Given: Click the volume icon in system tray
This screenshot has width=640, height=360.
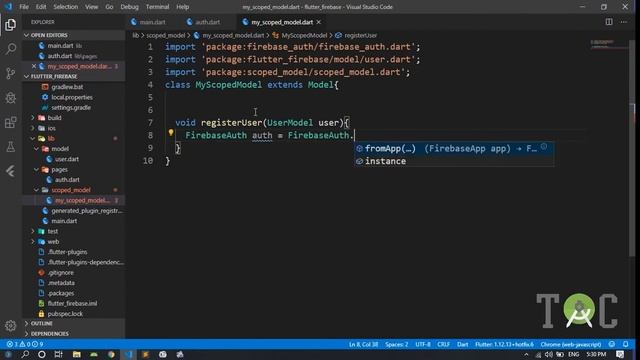Looking at the screenshot, I should (x=549, y=354).
